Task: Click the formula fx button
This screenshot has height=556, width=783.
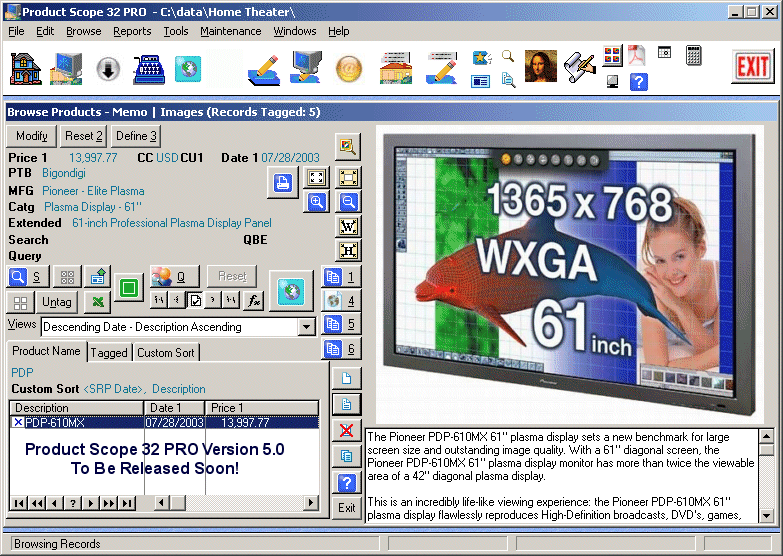Action: tap(253, 301)
